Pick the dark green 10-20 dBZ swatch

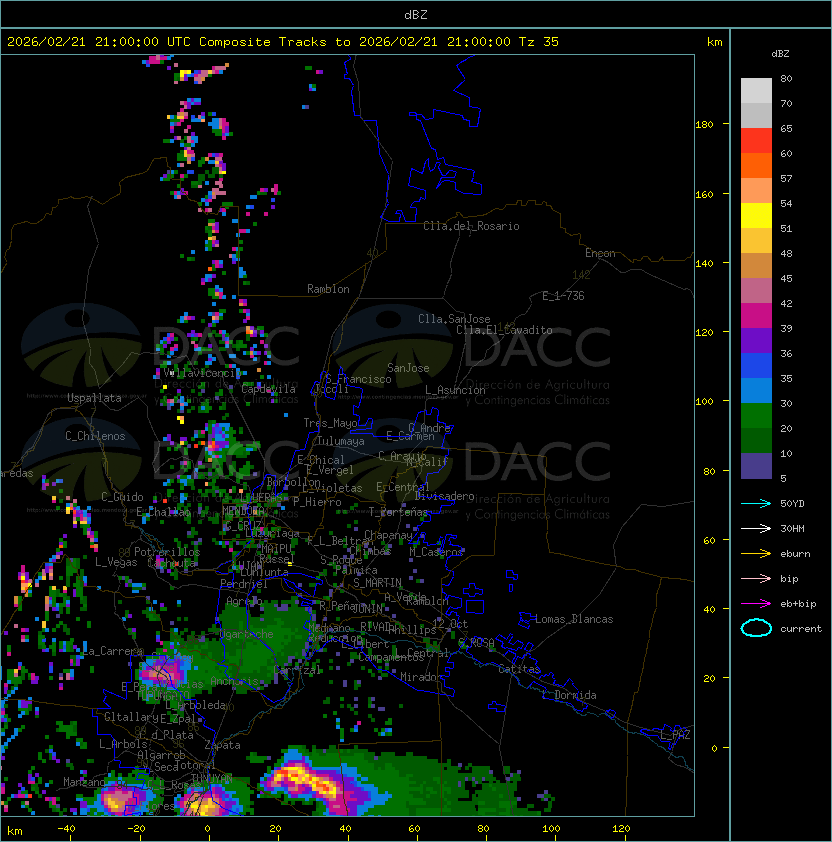pos(756,441)
